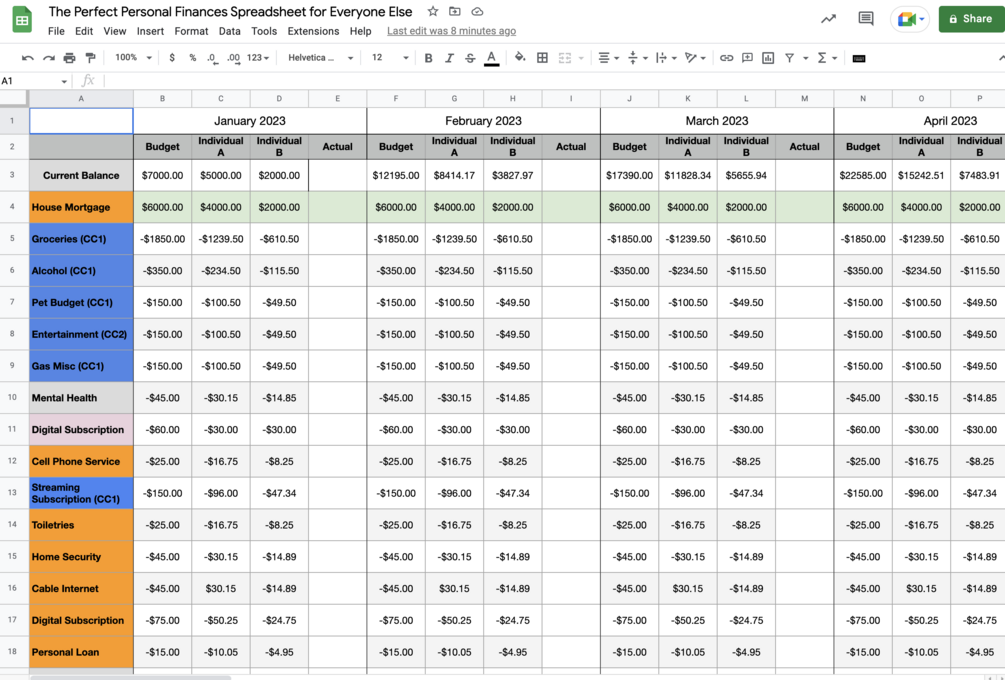Open the Extensions menu
The height and width of the screenshot is (680, 1005).
point(313,31)
